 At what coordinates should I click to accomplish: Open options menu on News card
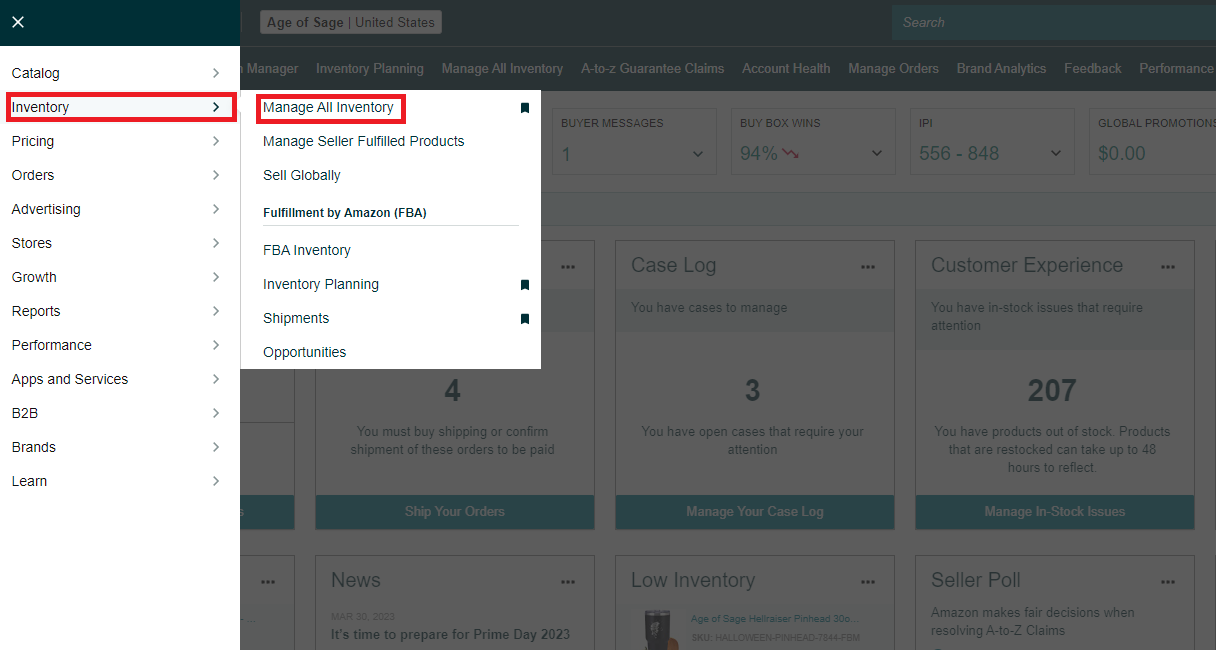coord(568,582)
